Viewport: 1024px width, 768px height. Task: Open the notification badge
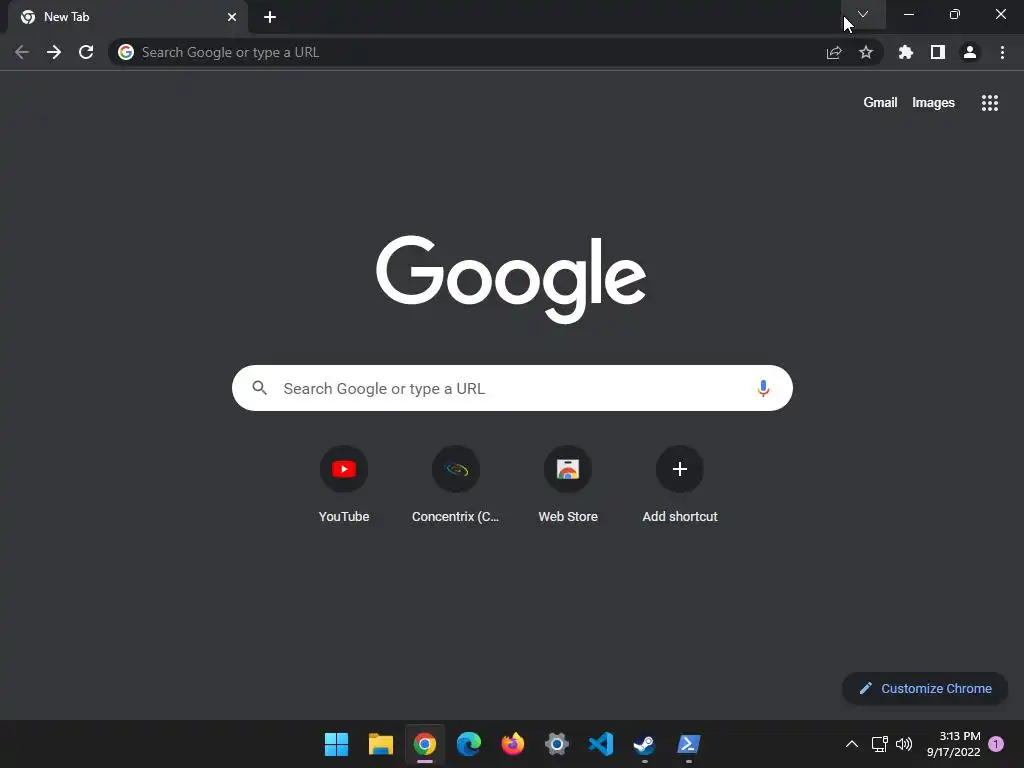pyautogui.click(x=996, y=744)
